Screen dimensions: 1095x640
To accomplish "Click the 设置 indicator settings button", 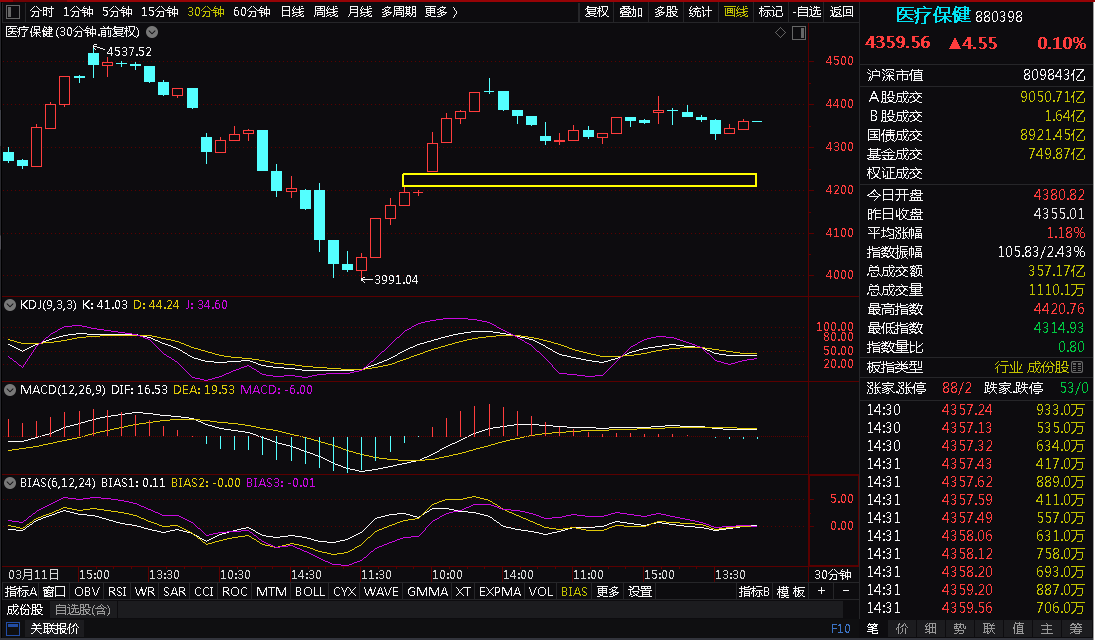I will [640, 592].
